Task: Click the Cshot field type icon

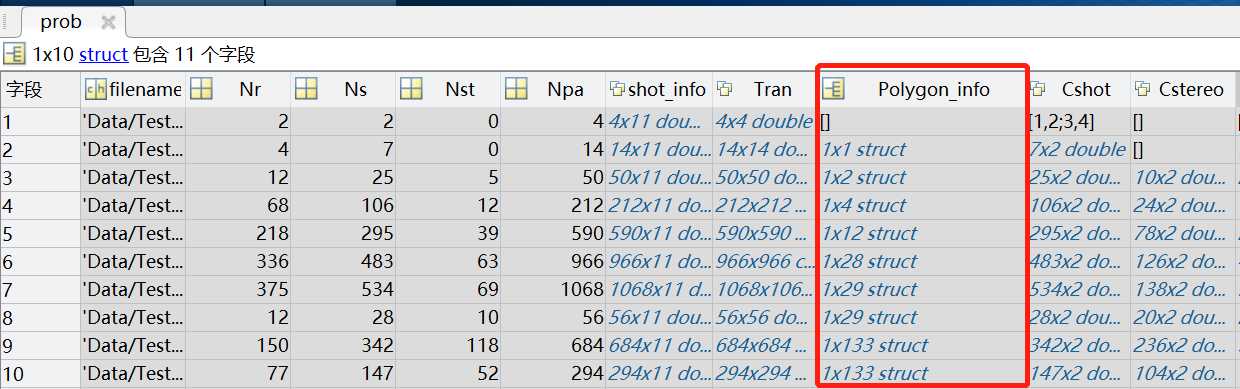Action: 1038,89
